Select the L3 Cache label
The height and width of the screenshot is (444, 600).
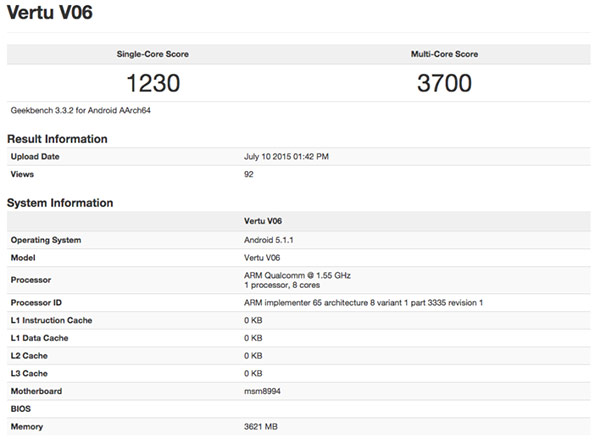point(29,373)
